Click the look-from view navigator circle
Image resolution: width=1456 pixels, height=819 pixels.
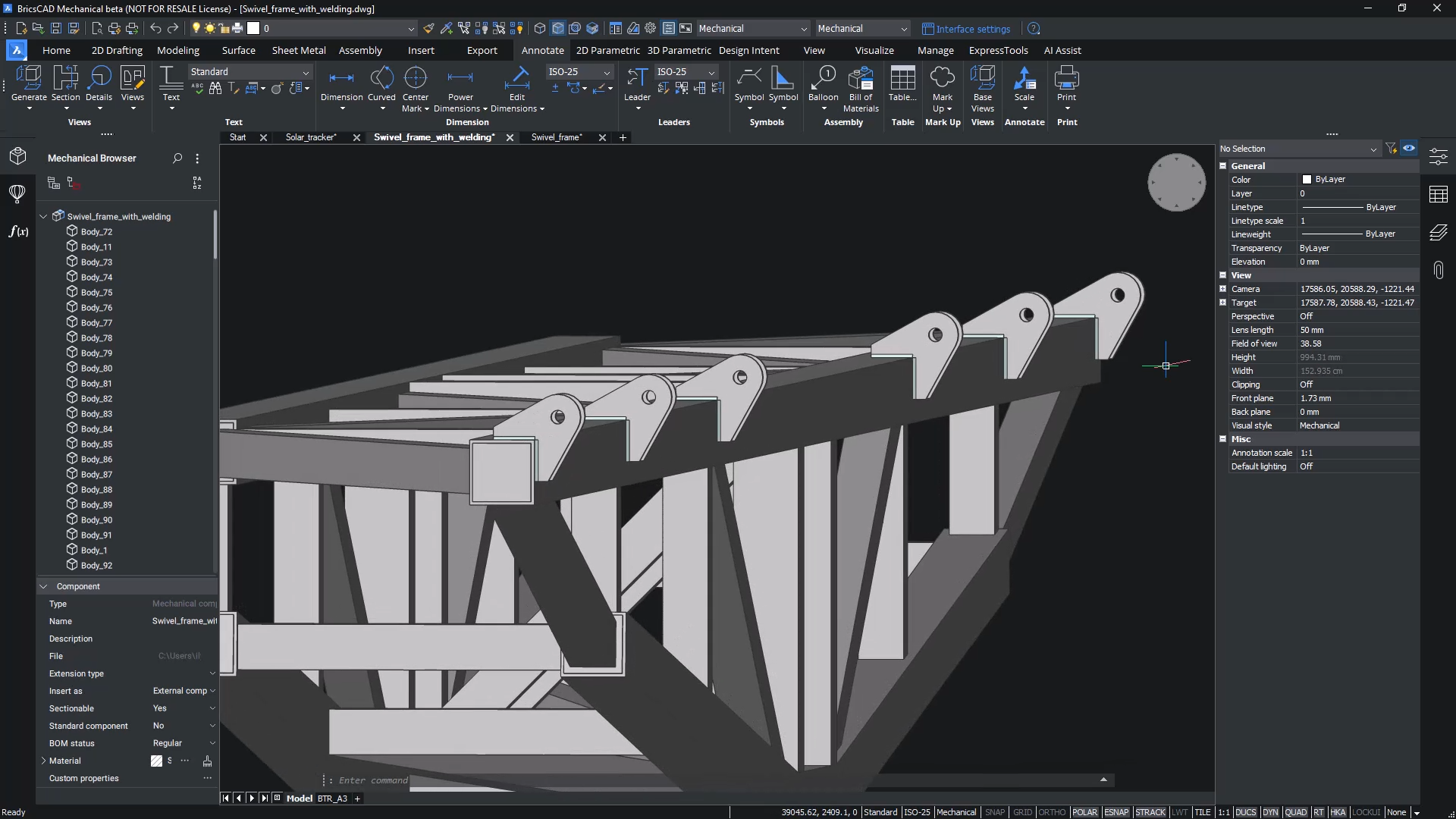(x=1176, y=182)
